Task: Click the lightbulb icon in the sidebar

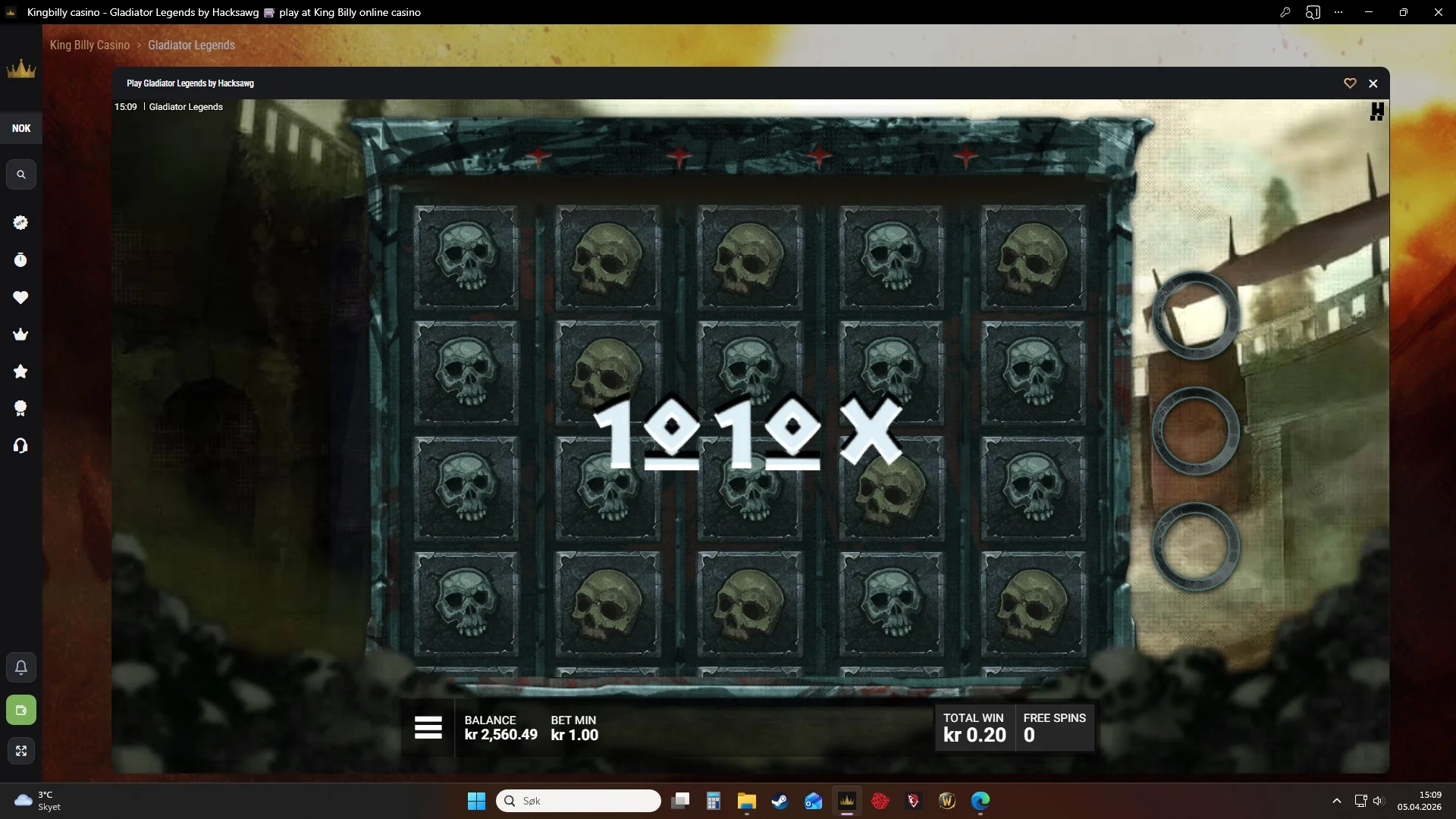Action: [20, 409]
